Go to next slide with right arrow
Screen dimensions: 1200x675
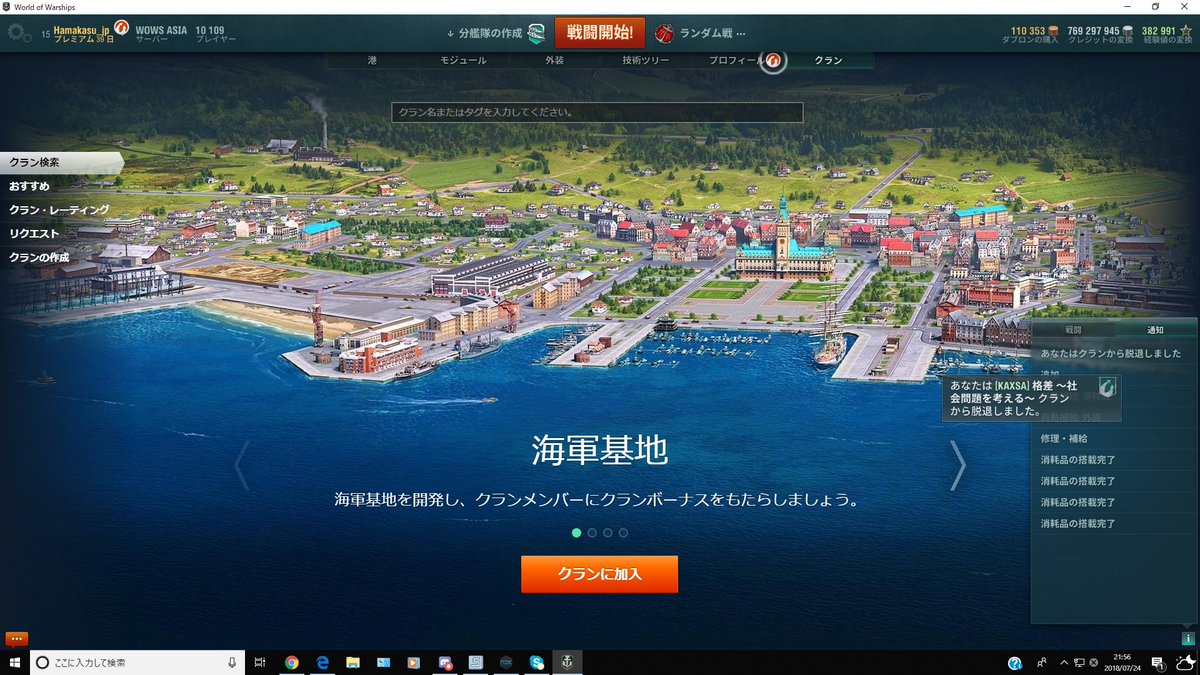coord(958,466)
